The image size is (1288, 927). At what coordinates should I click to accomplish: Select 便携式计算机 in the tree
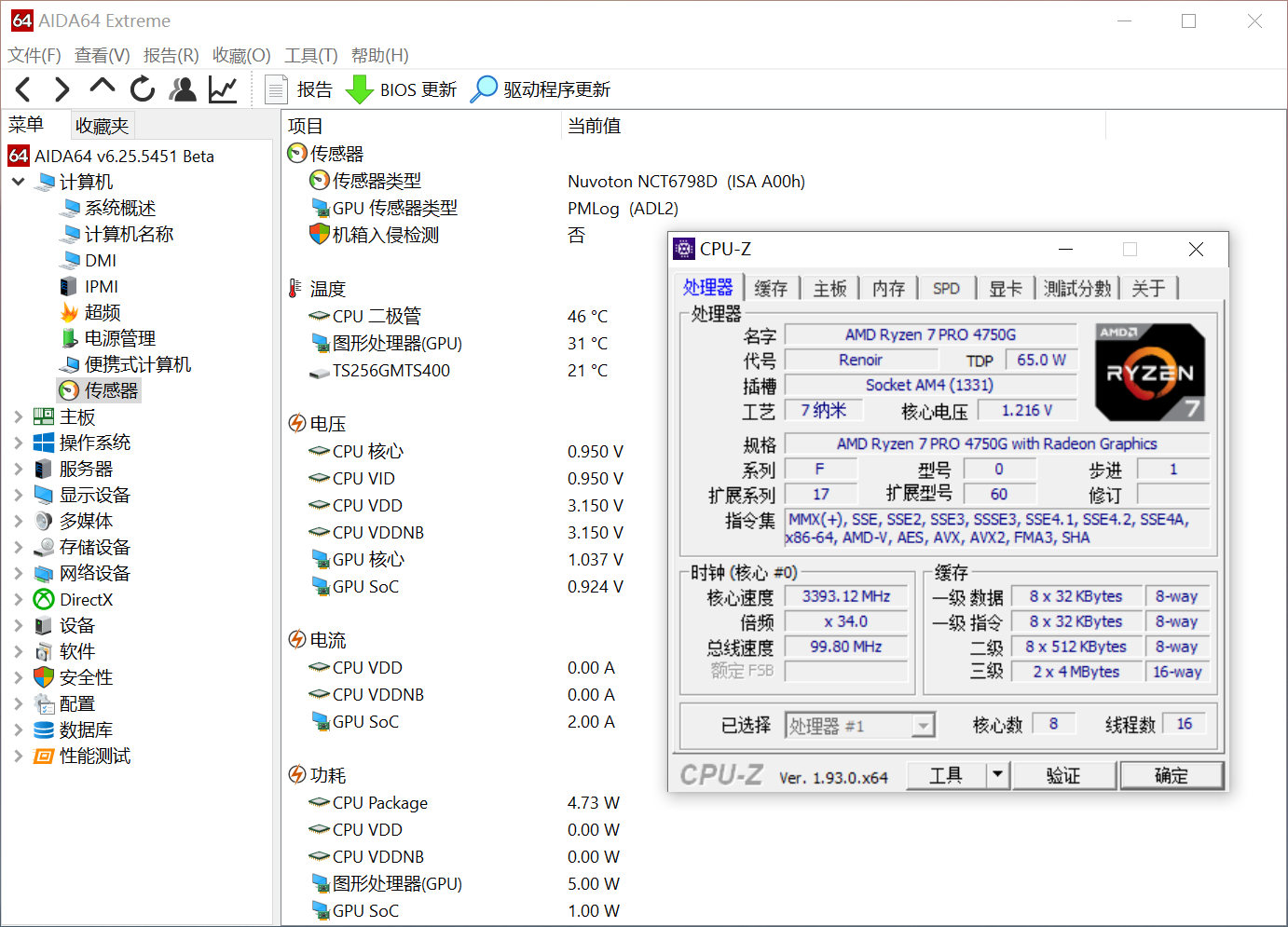click(x=138, y=364)
